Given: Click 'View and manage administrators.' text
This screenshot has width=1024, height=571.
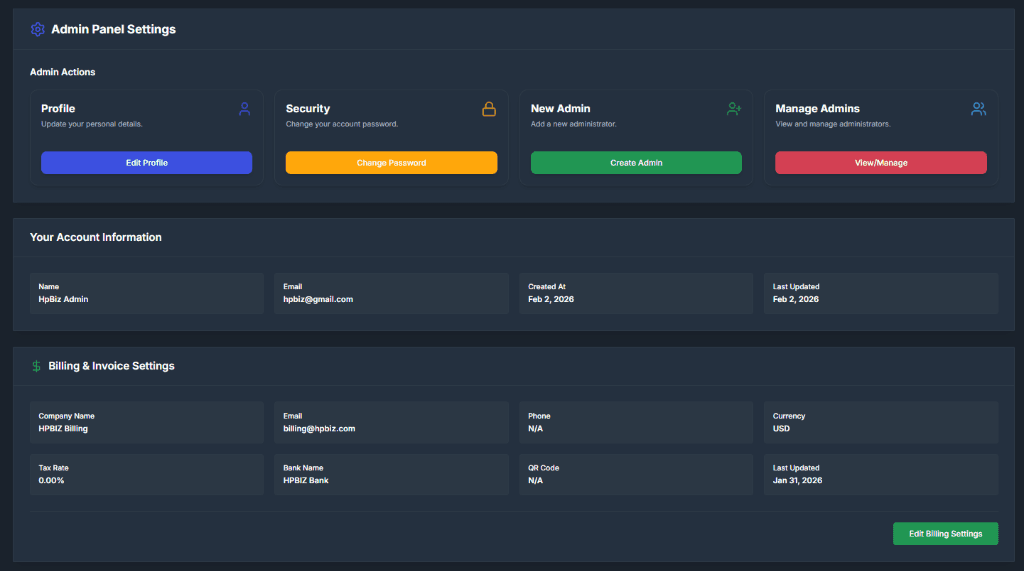Looking at the screenshot, I should [833, 124].
